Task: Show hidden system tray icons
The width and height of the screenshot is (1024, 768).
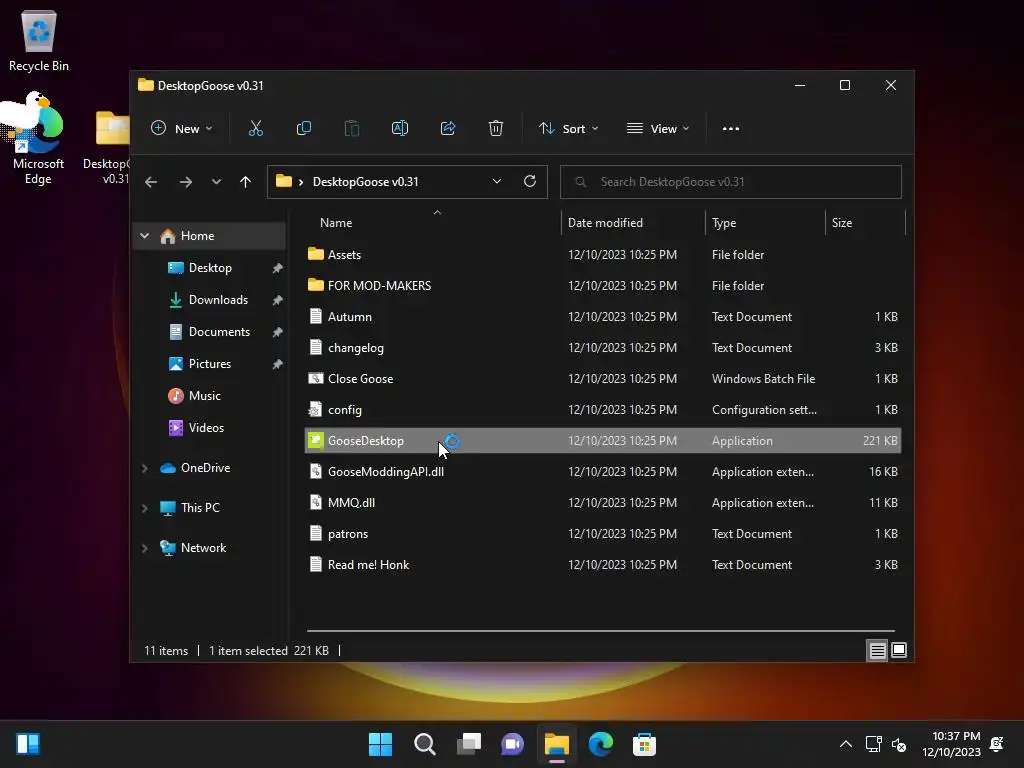Action: (x=846, y=744)
